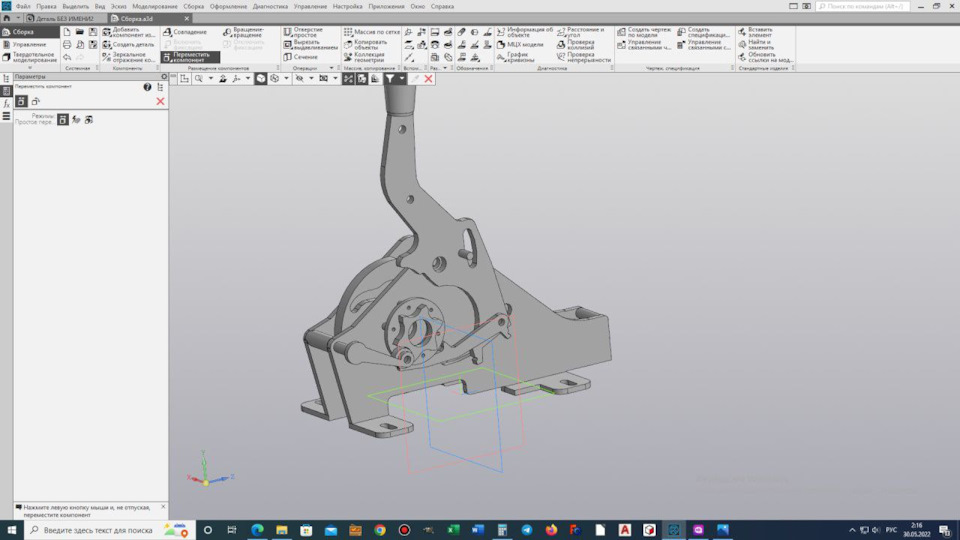Click Обновить ссылки на модели
Viewport: 960px width, 540px height.
coord(765,57)
